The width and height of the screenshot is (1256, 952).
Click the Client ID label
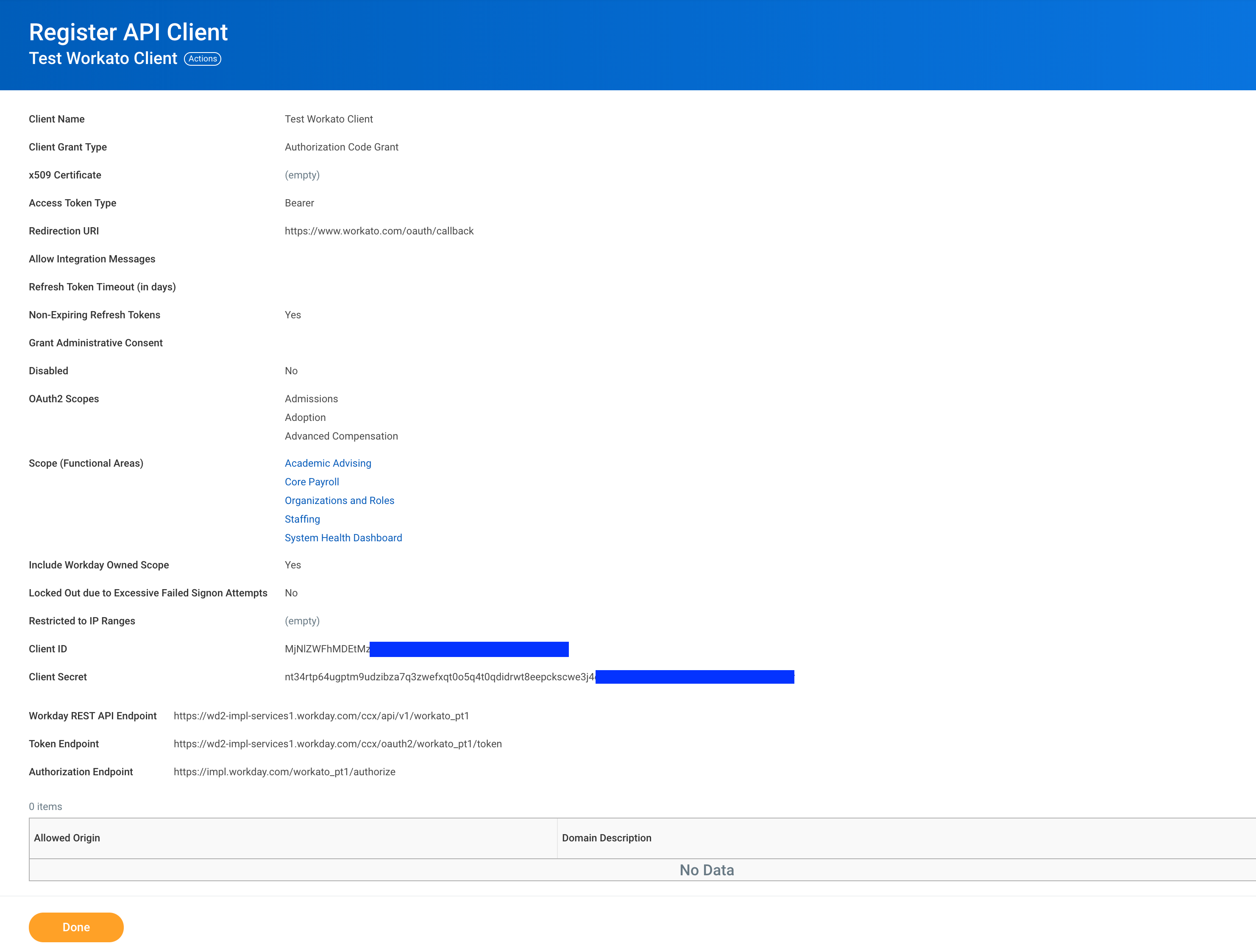click(48, 649)
